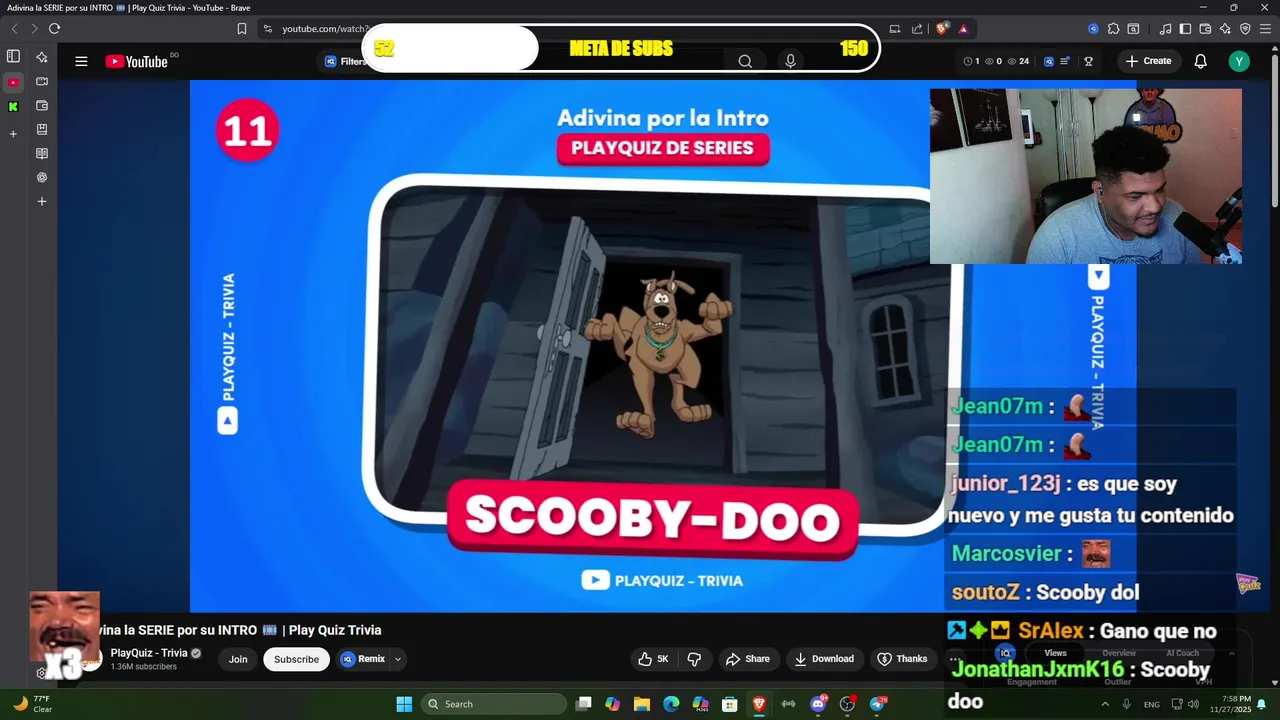The width and height of the screenshot is (1280, 720).
Task: Toggle Brave vertical tabs panel icon
Action: tap(13, 57)
